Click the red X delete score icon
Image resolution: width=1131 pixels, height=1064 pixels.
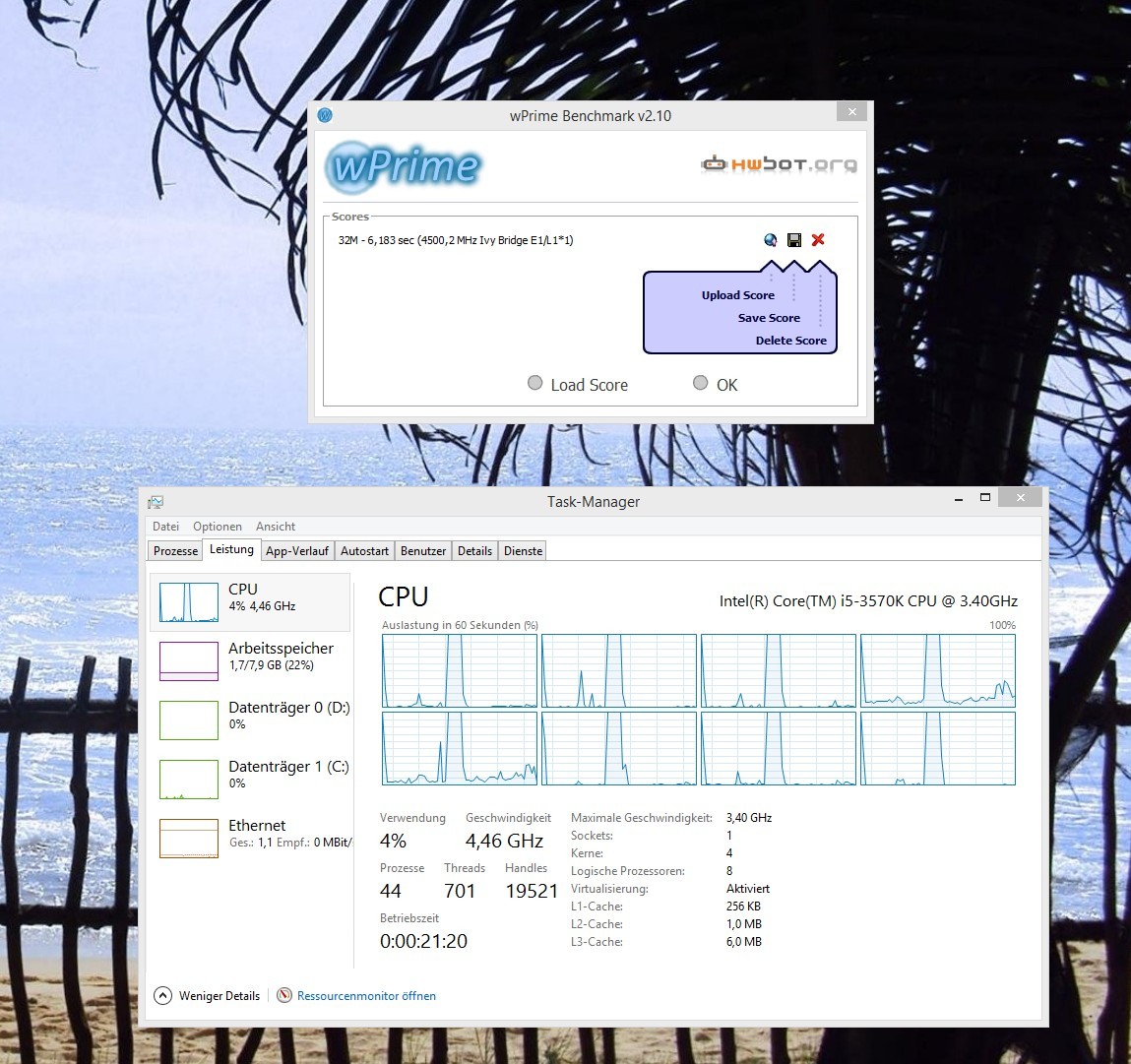coord(818,239)
